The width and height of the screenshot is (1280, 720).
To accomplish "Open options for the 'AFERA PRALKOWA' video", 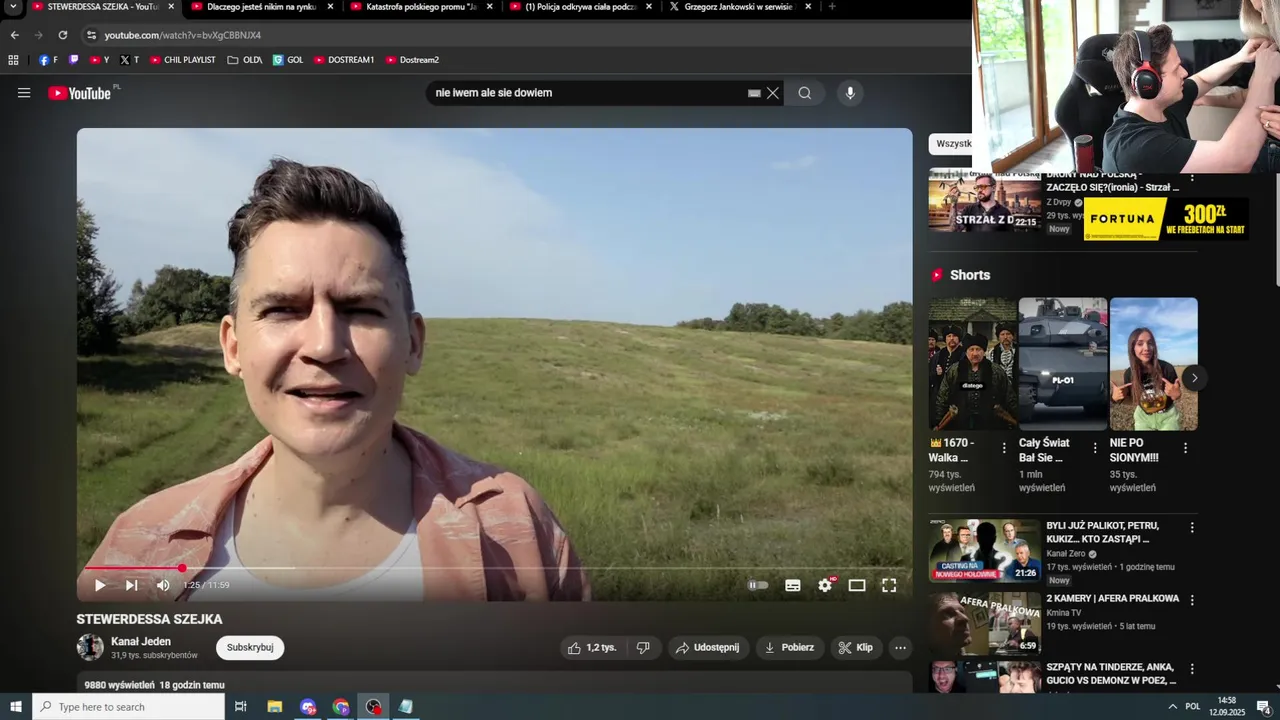I will 1191,600.
